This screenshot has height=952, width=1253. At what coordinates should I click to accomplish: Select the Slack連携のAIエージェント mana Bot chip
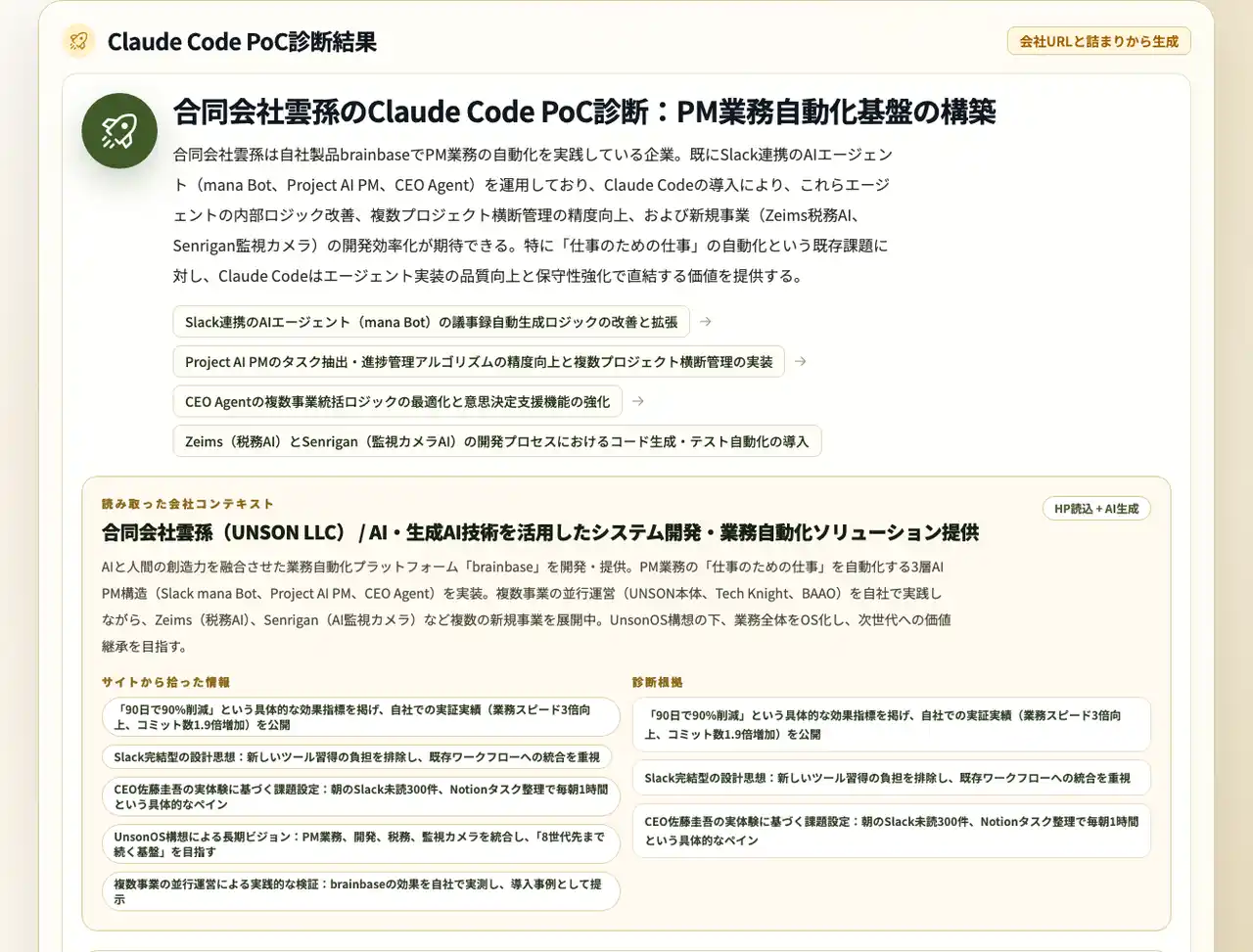(x=431, y=322)
